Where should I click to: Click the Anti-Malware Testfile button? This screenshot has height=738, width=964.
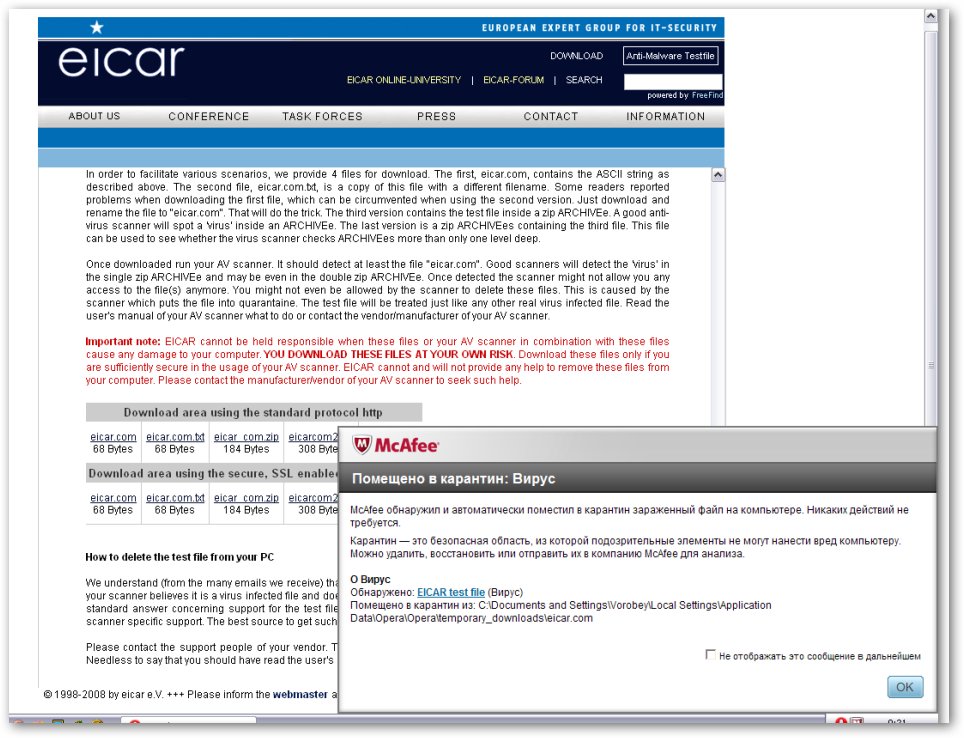tap(670, 55)
